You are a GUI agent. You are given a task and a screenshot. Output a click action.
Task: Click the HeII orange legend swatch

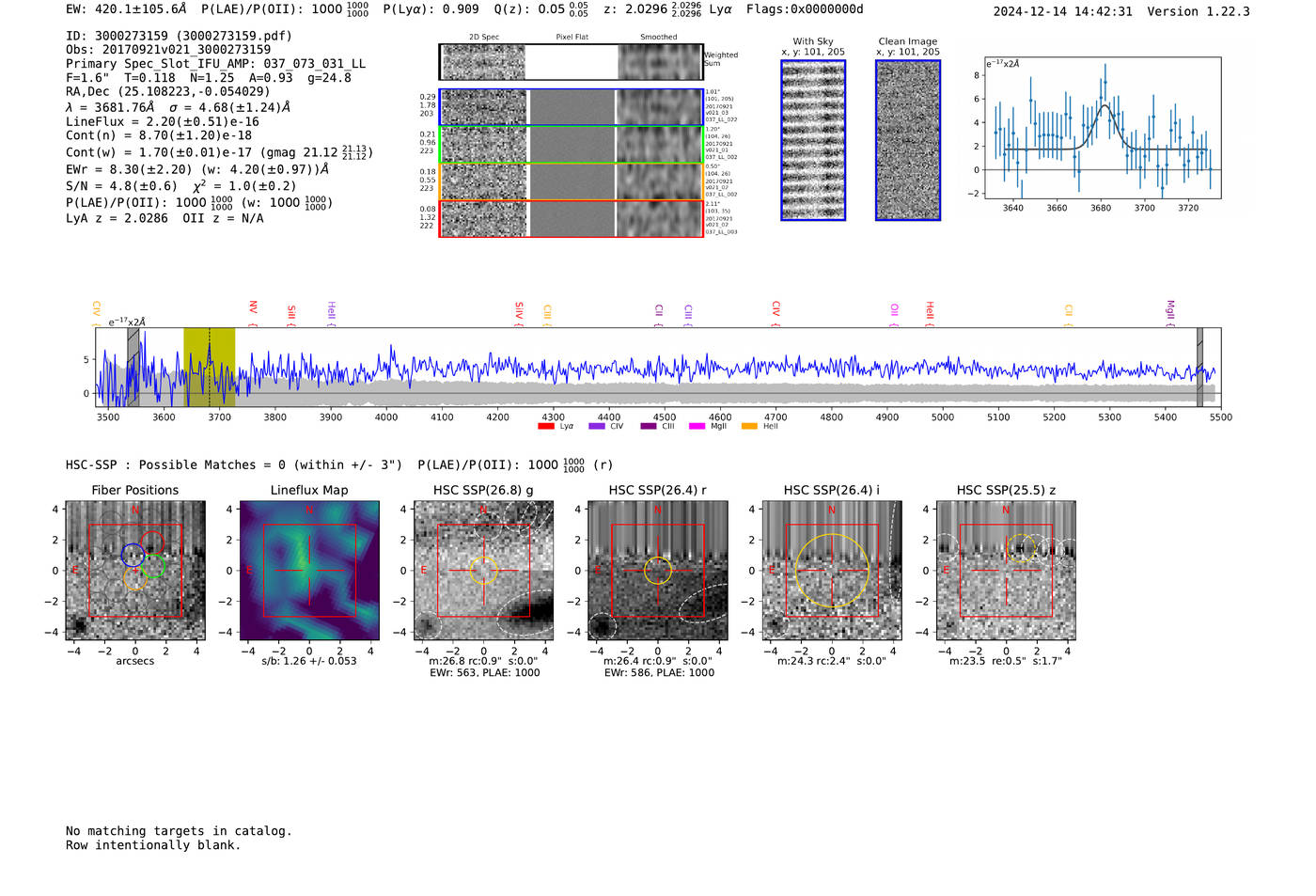(x=749, y=427)
